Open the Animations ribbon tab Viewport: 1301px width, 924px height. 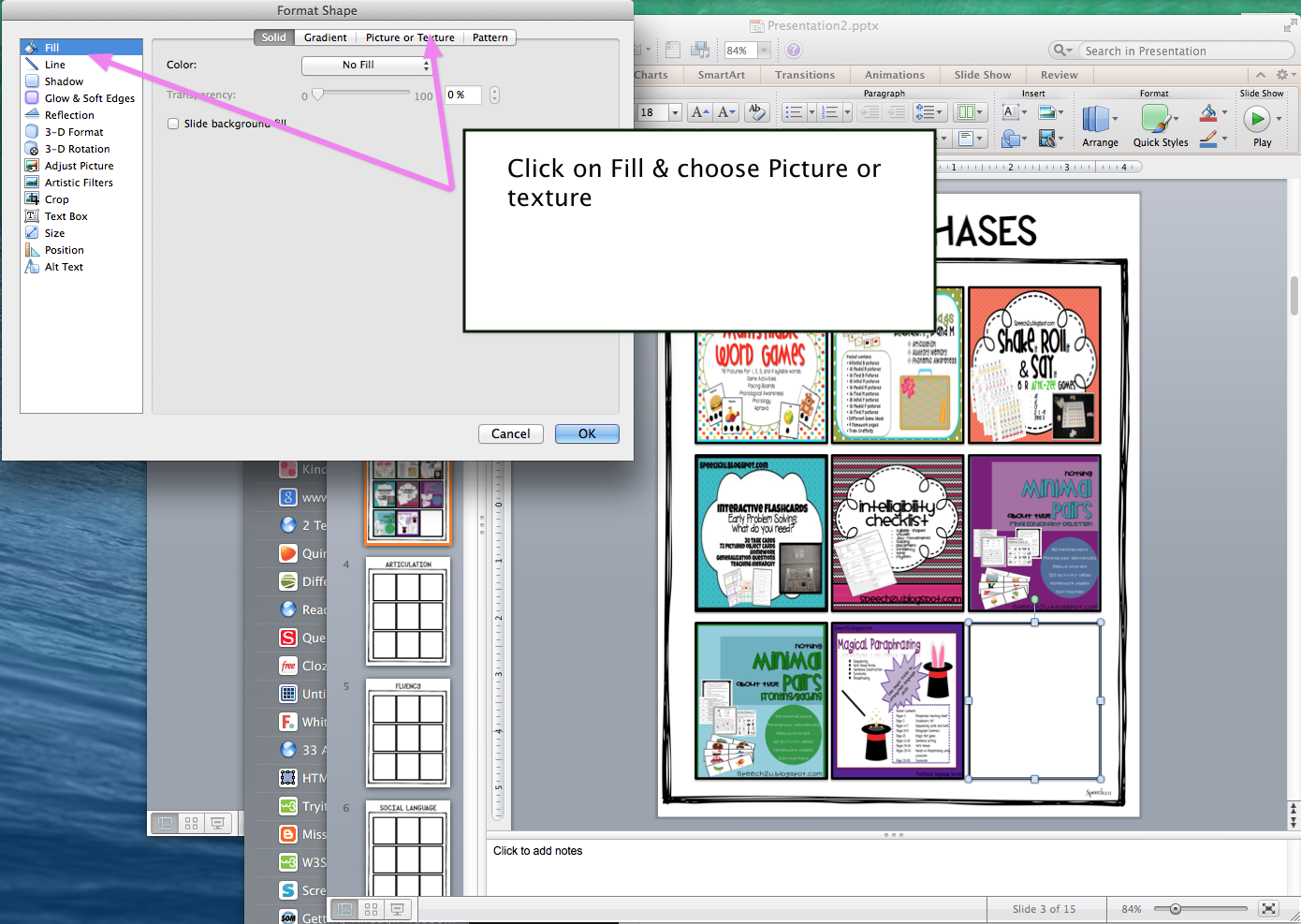pos(895,75)
